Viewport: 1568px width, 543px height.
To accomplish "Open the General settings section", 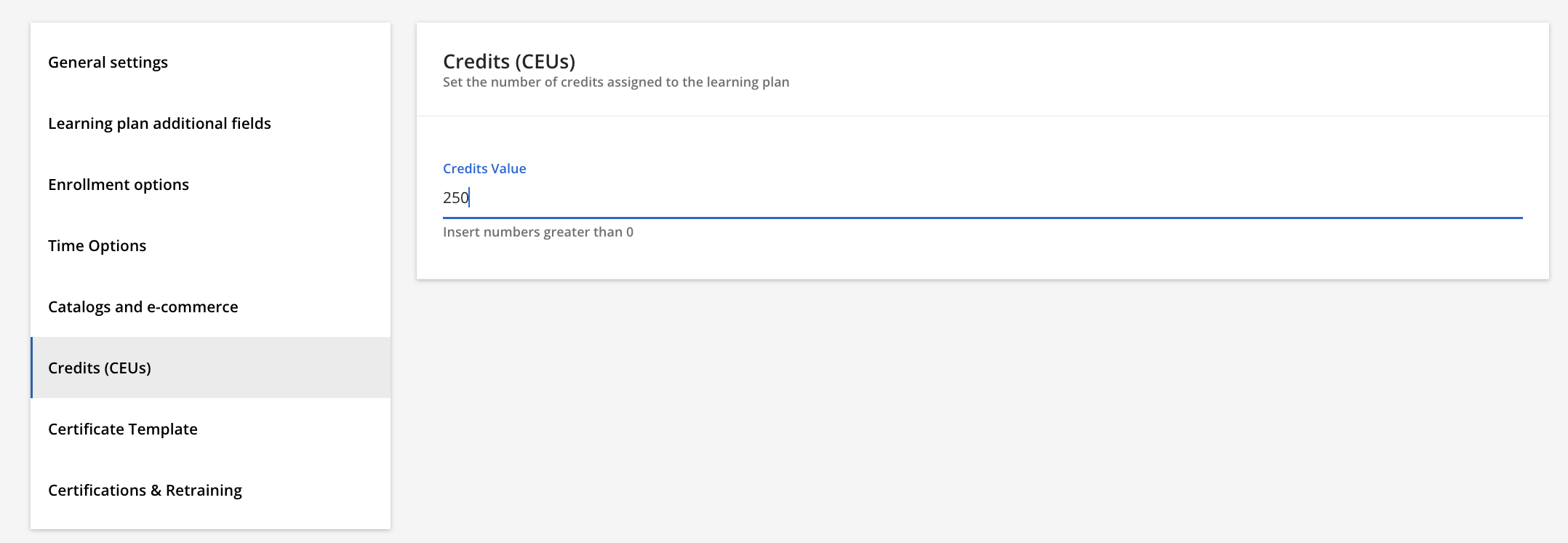I will click(x=210, y=63).
